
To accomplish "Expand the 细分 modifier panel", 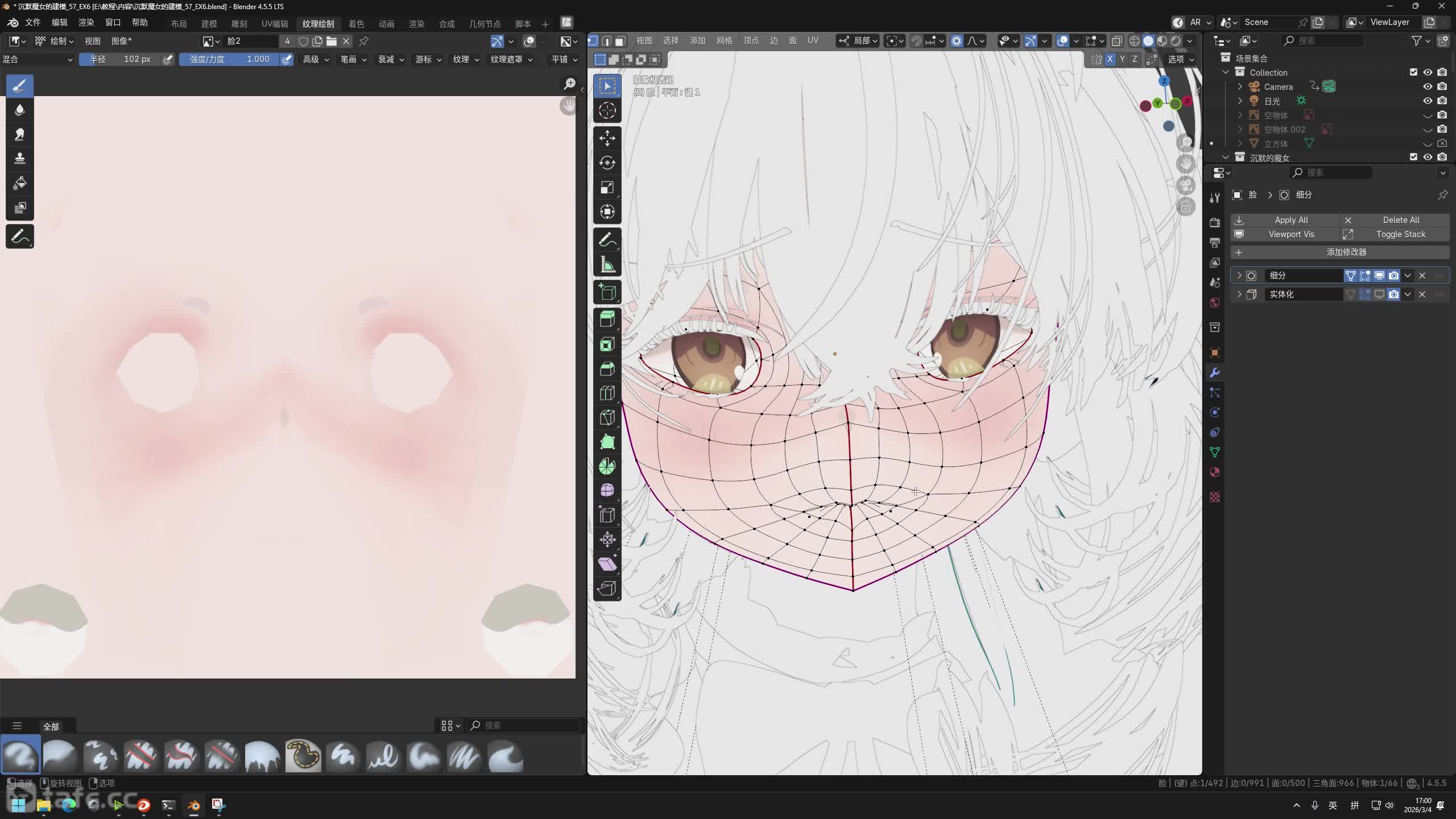I will click(1239, 275).
